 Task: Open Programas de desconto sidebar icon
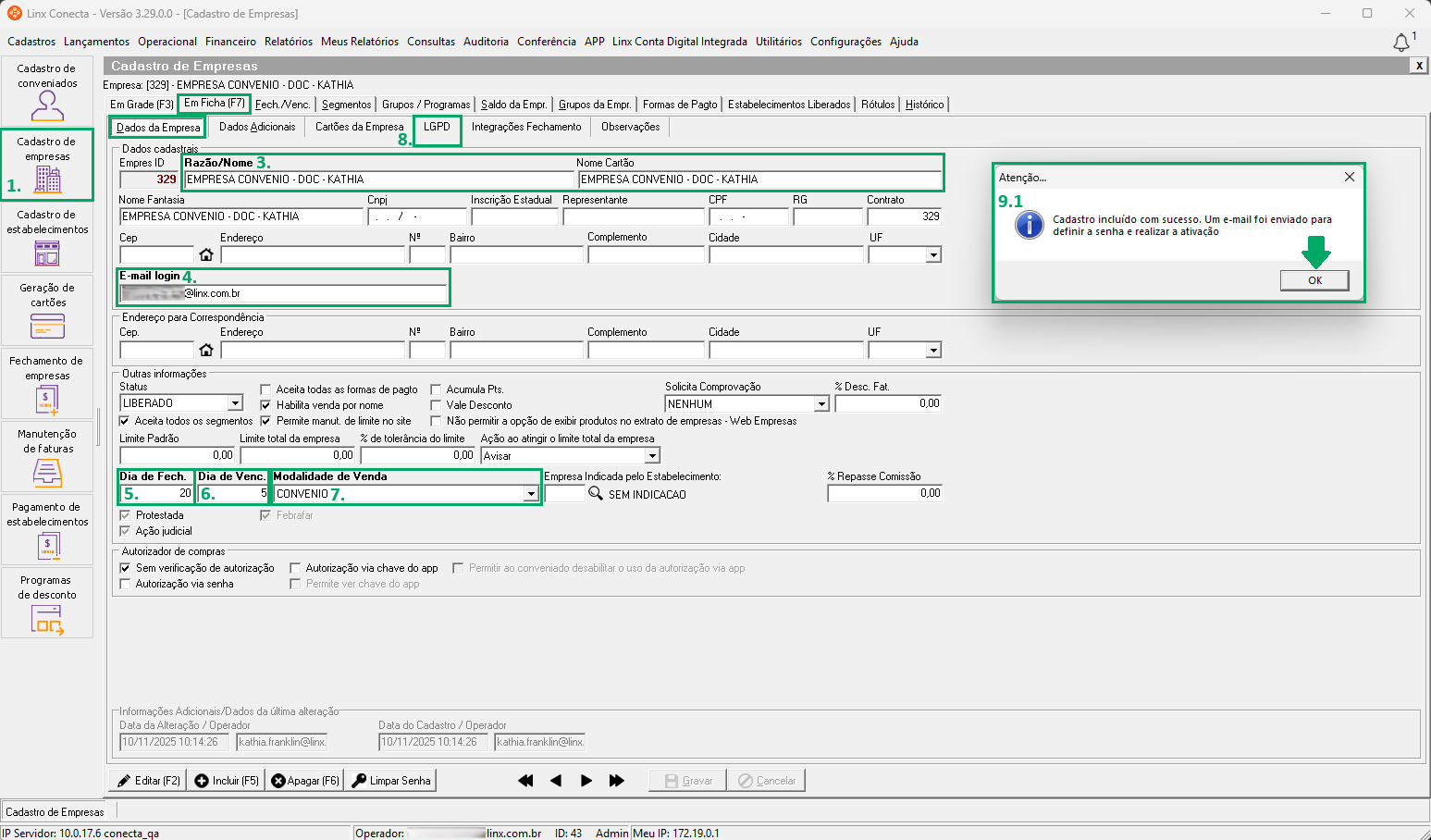point(47,603)
